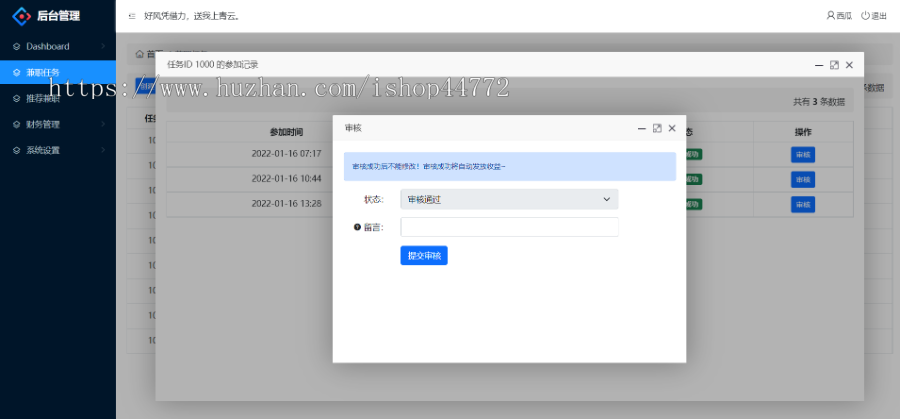
Task: Maximize the 审核 dialog
Action: click(x=657, y=129)
